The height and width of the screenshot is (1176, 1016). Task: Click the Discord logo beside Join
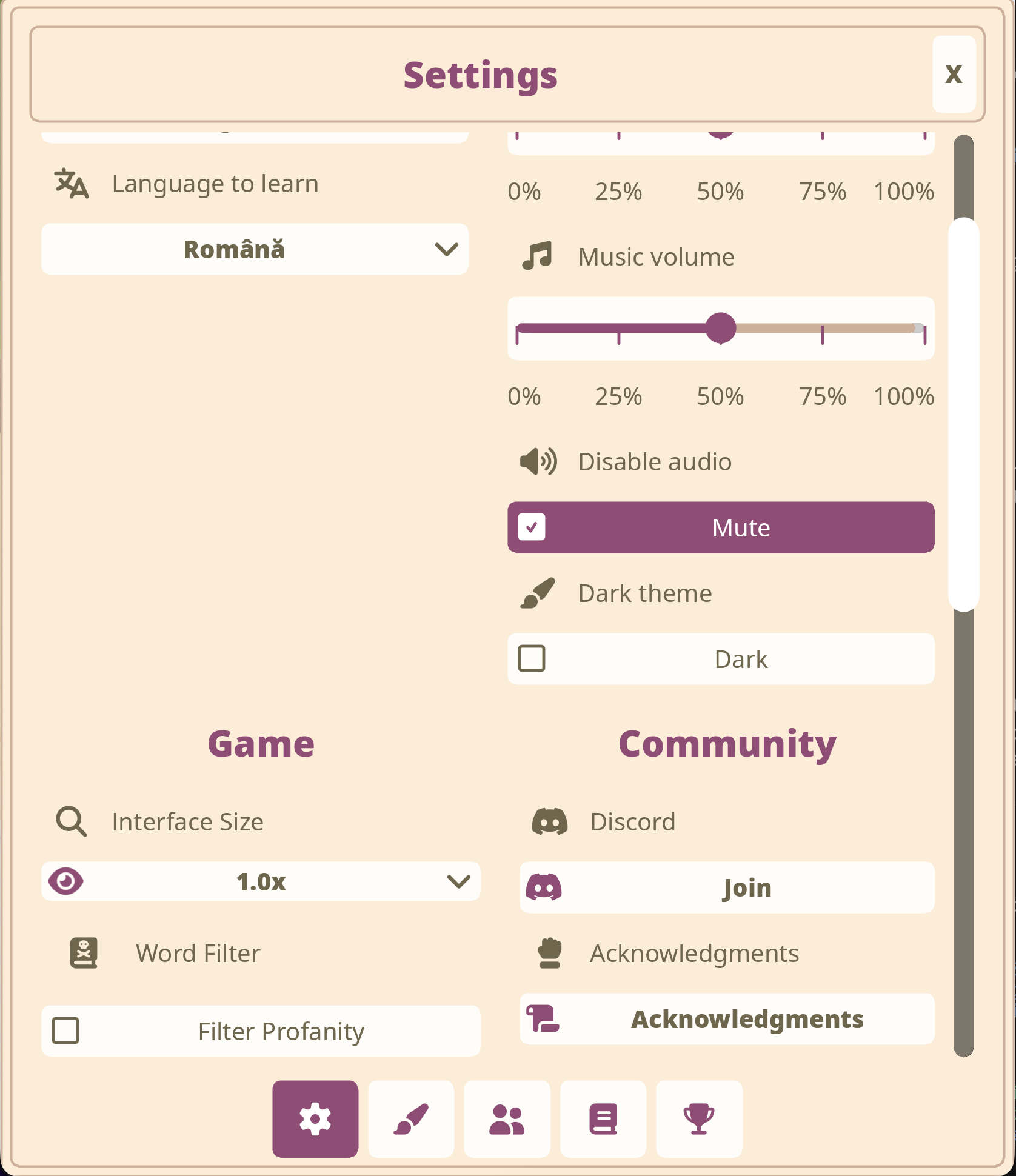point(544,887)
